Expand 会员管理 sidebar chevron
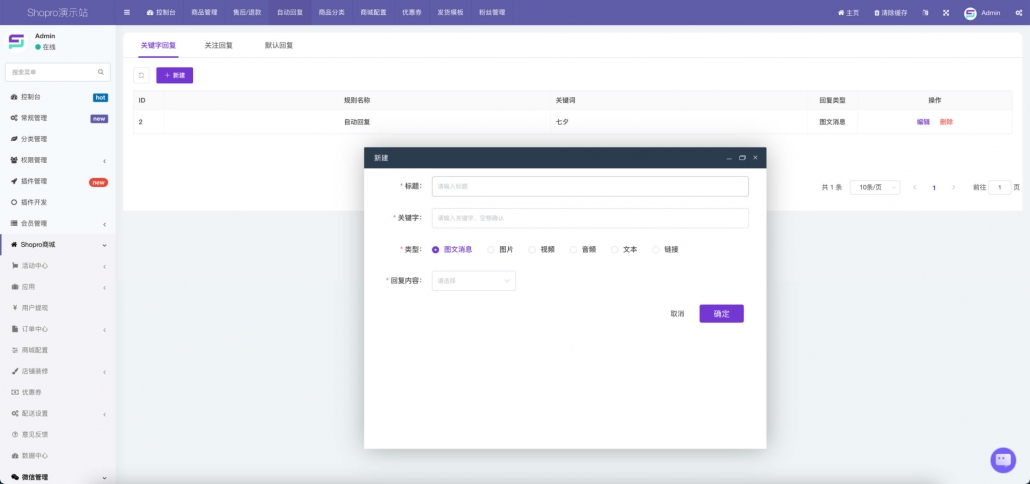Image resolution: width=1030 pixels, height=484 pixels. tap(104, 224)
